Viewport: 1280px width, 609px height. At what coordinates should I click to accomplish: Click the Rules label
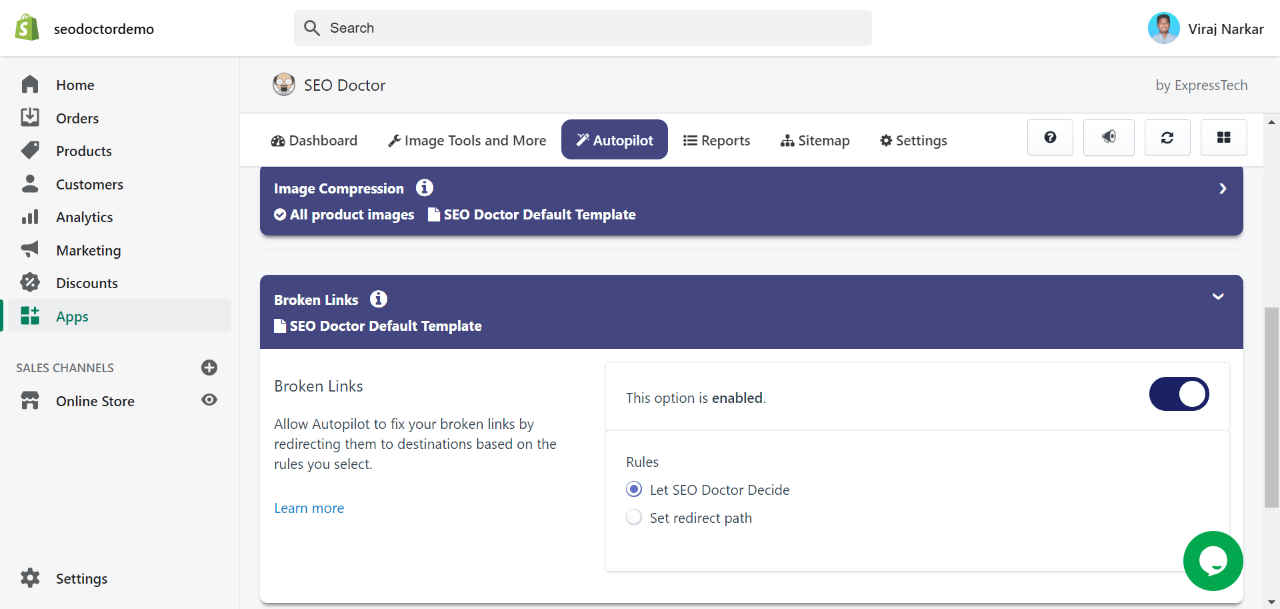click(642, 462)
